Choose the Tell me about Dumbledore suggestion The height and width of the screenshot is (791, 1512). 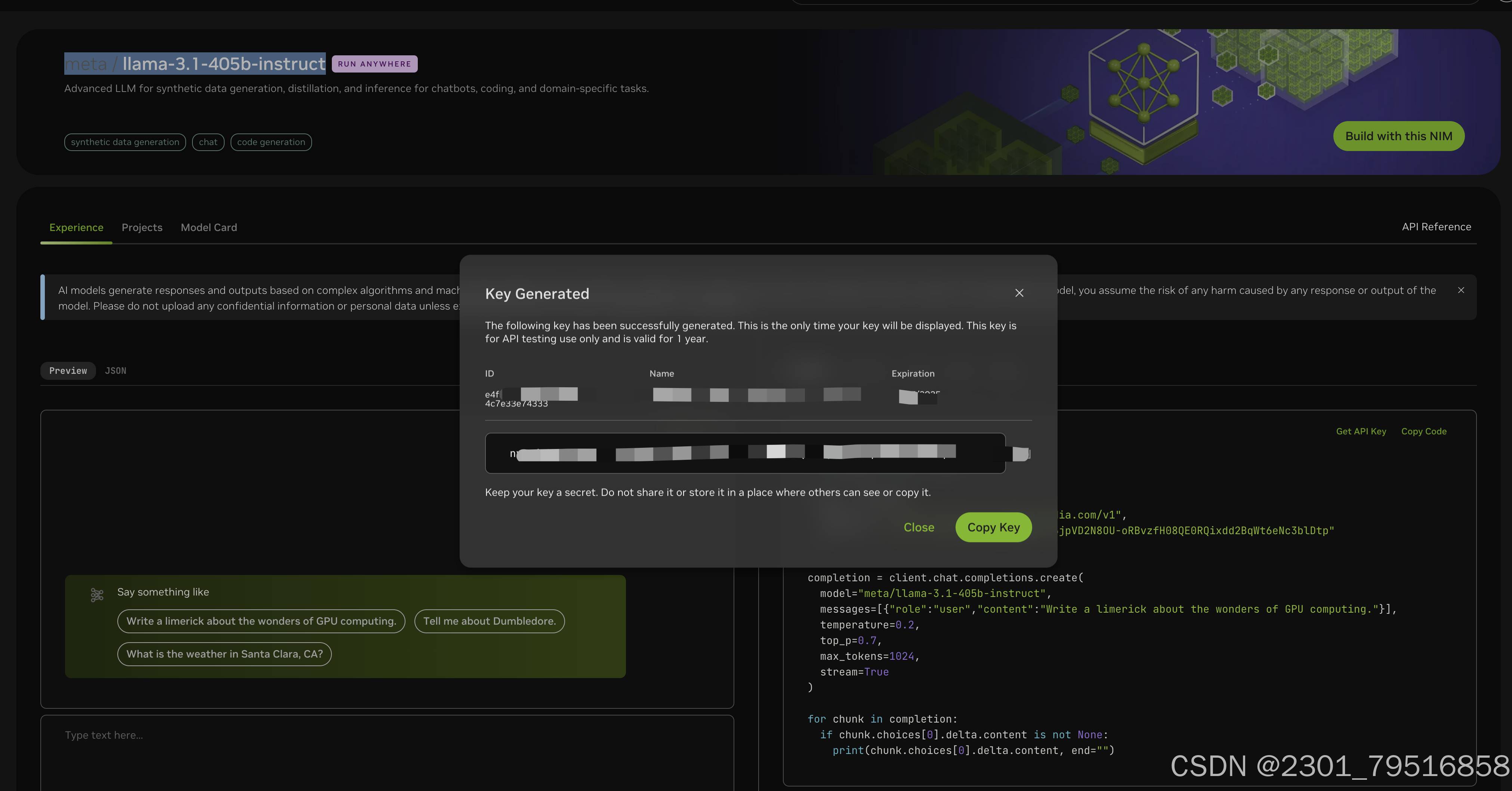[490, 621]
